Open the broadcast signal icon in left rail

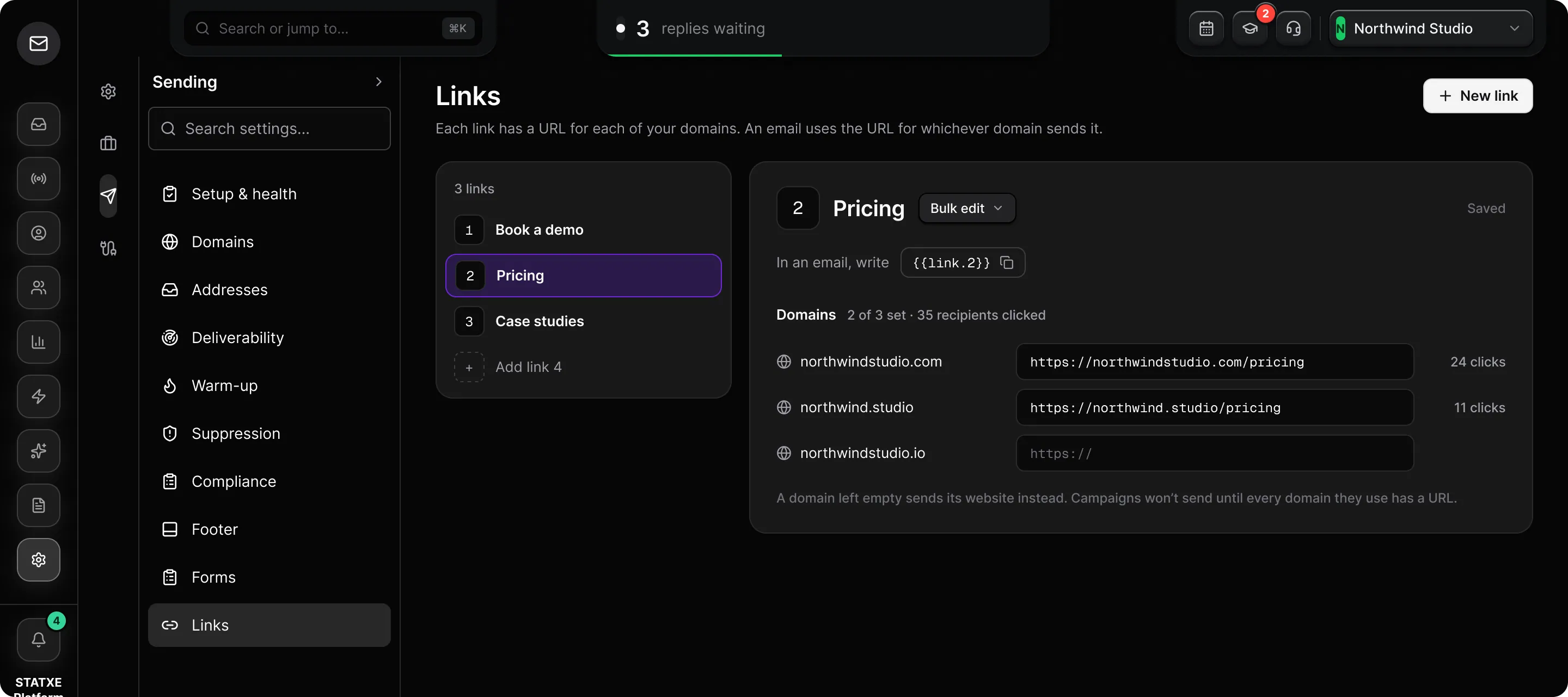(x=38, y=179)
